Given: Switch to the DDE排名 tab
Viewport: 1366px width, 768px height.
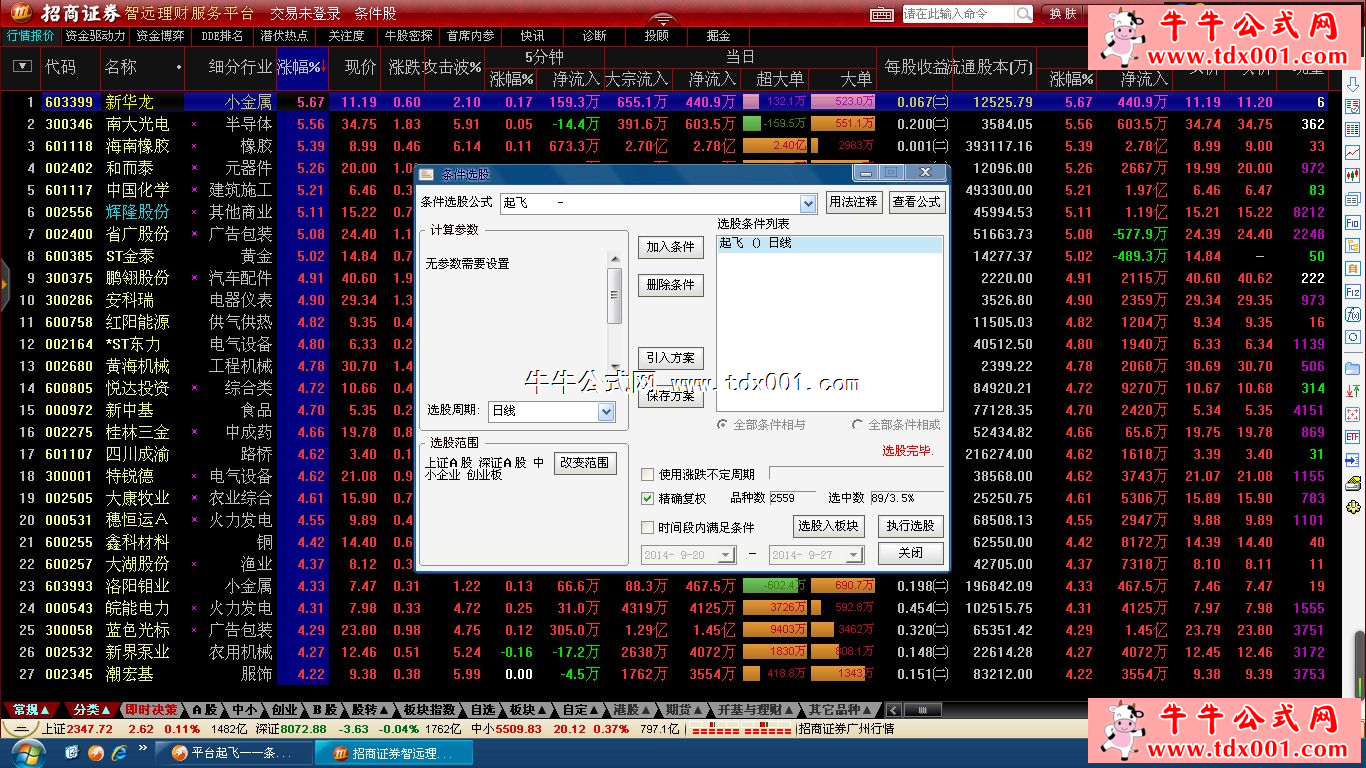Looking at the screenshot, I should [222, 36].
